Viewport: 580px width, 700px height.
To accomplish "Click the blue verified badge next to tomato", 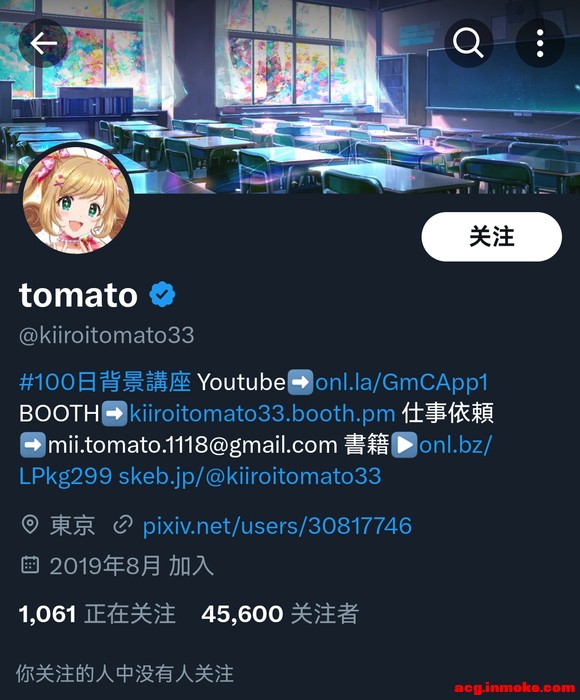I will [x=162, y=294].
